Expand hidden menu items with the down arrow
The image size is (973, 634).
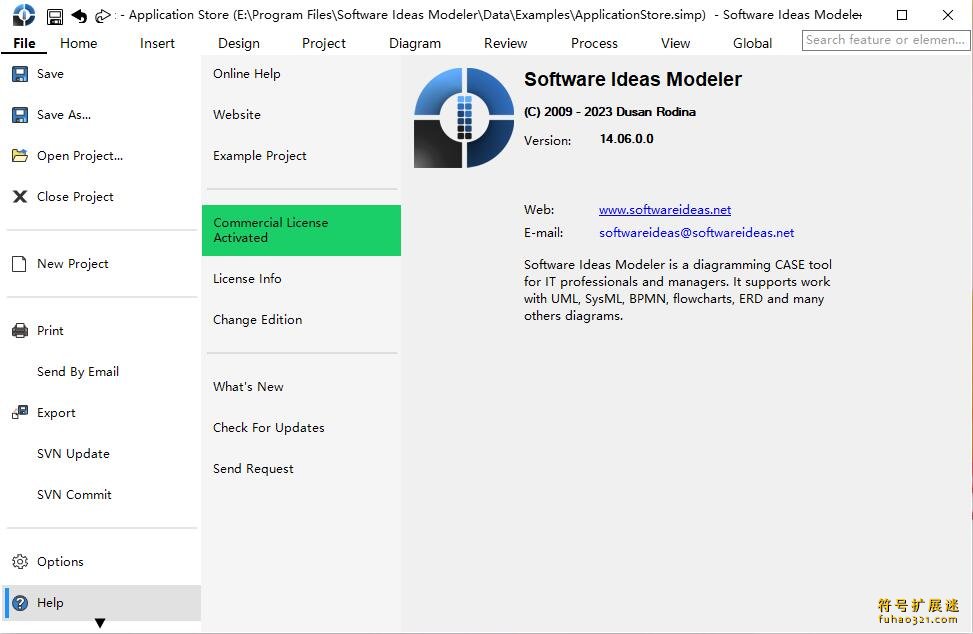pos(100,622)
